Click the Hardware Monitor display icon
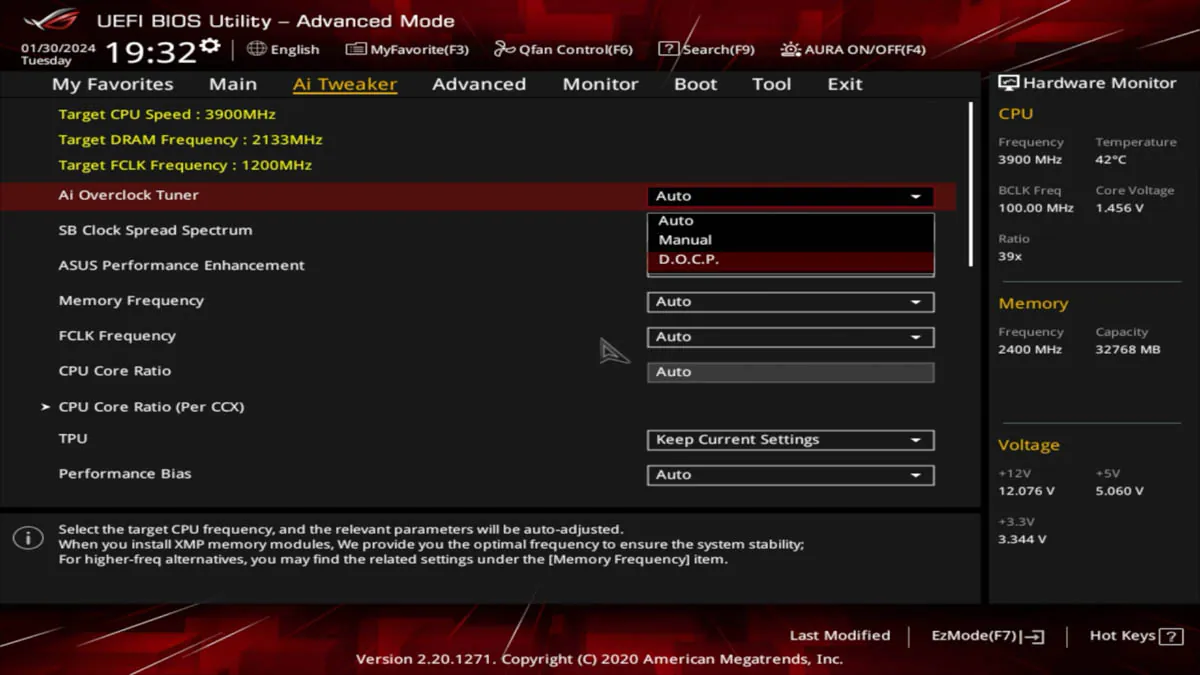Image resolution: width=1200 pixels, height=675 pixels. (x=1008, y=83)
